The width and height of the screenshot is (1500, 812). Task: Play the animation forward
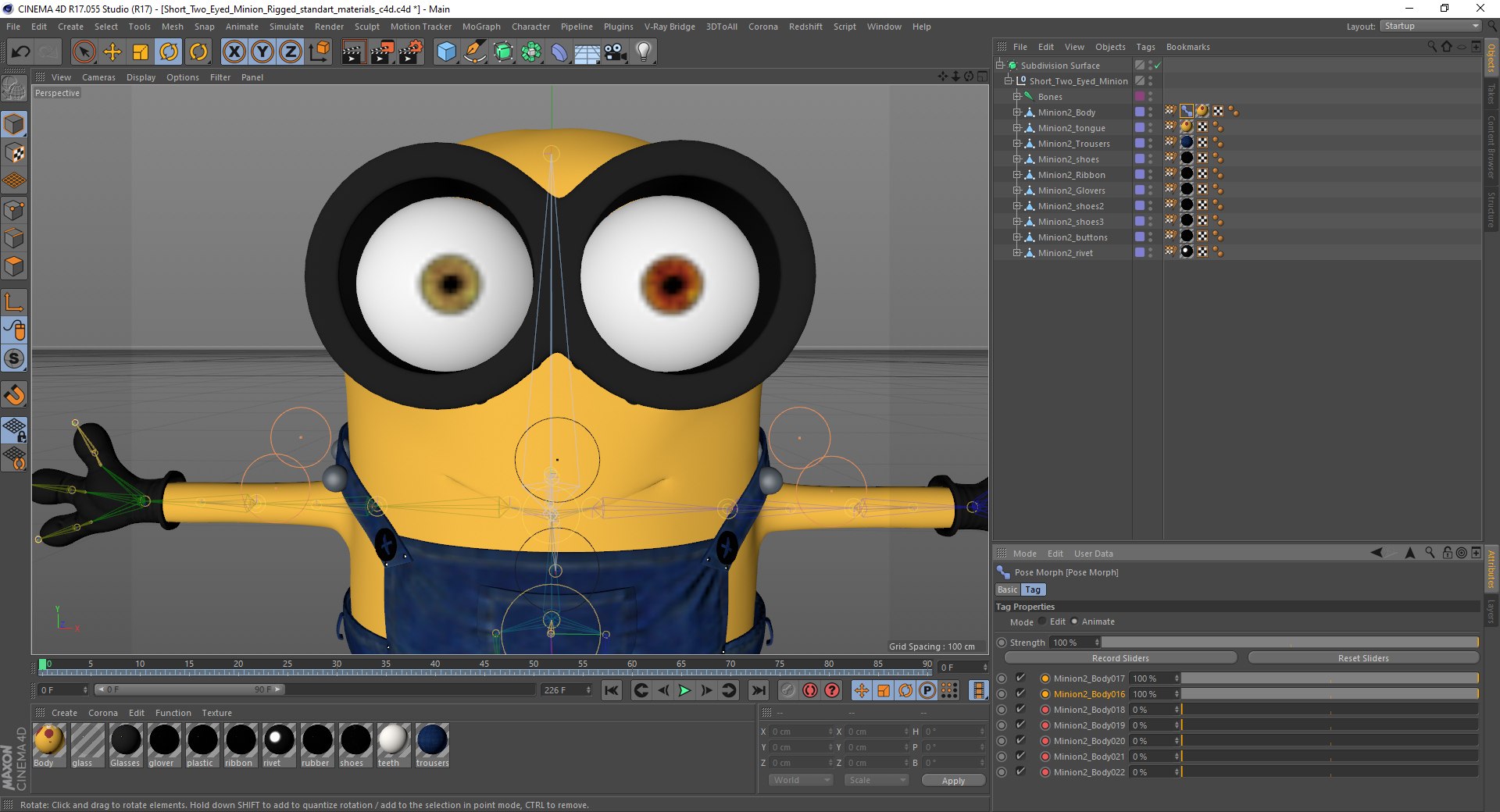tap(684, 690)
